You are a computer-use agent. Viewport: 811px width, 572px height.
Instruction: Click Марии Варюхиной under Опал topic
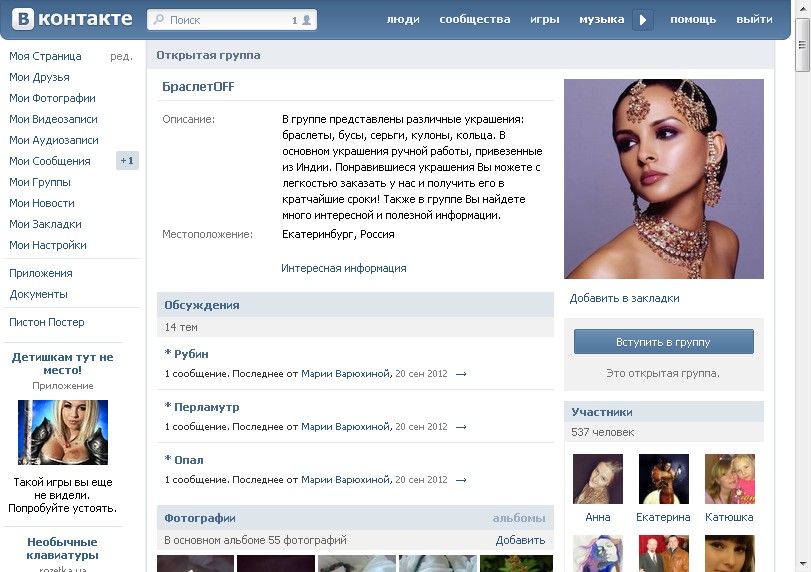(346, 480)
